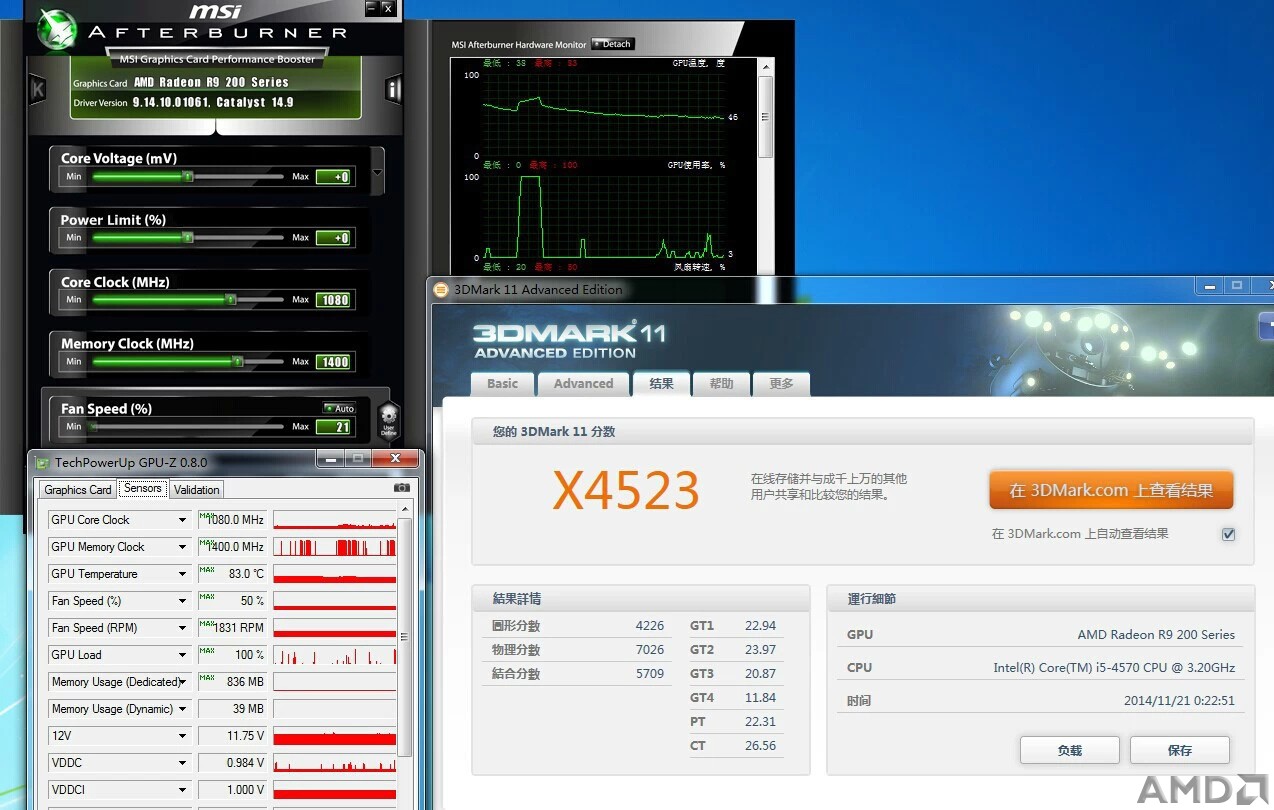The image size is (1274, 810).
Task: Open the 3DMark Advanced tab
Action: coord(583,384)
